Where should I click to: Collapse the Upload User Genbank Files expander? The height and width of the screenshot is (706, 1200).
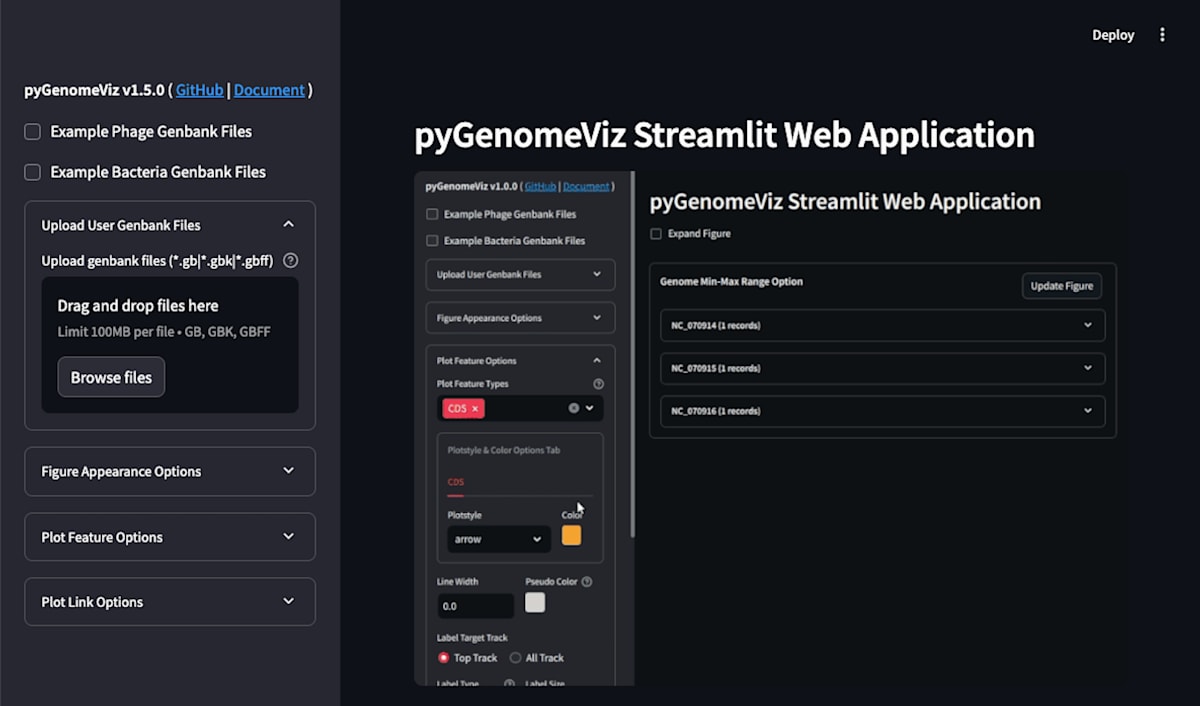click(170, 225)
